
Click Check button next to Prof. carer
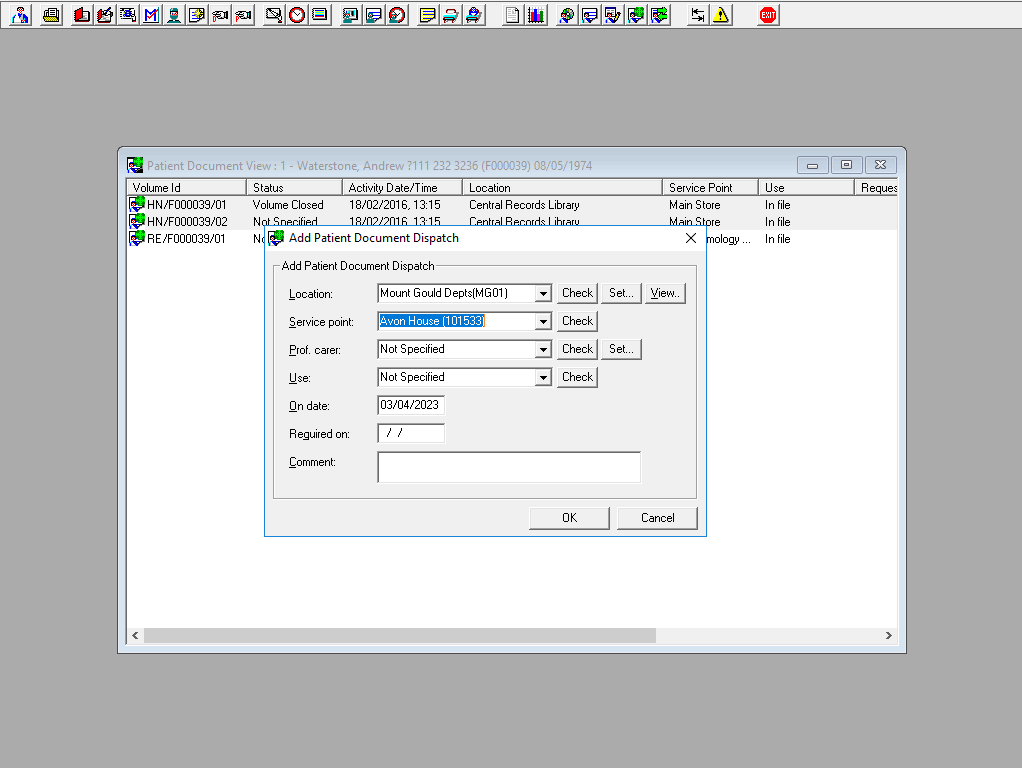tap(577, 349)
